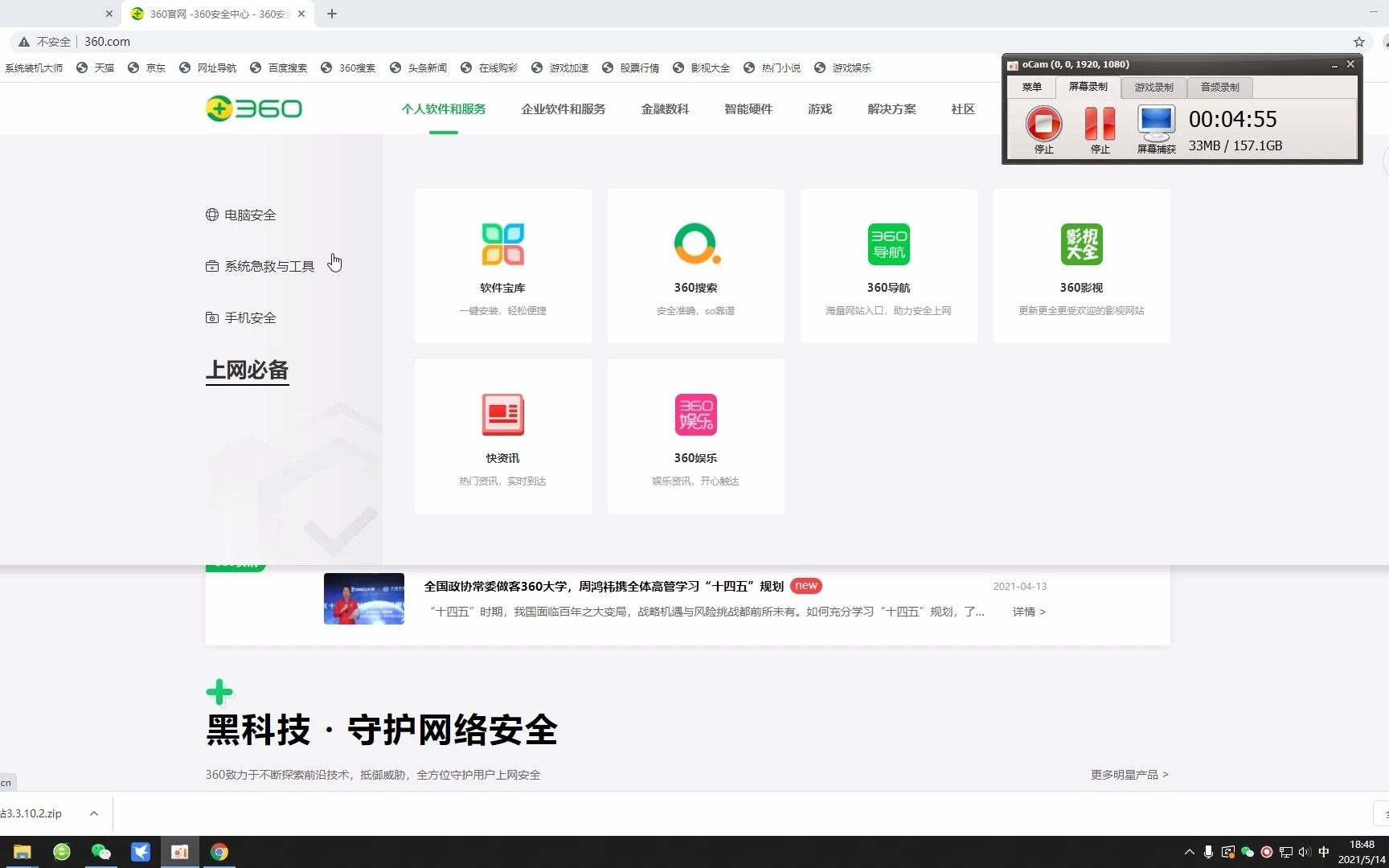
Task: Bookmark this page with the star icon
Action: pos(1359,42)
